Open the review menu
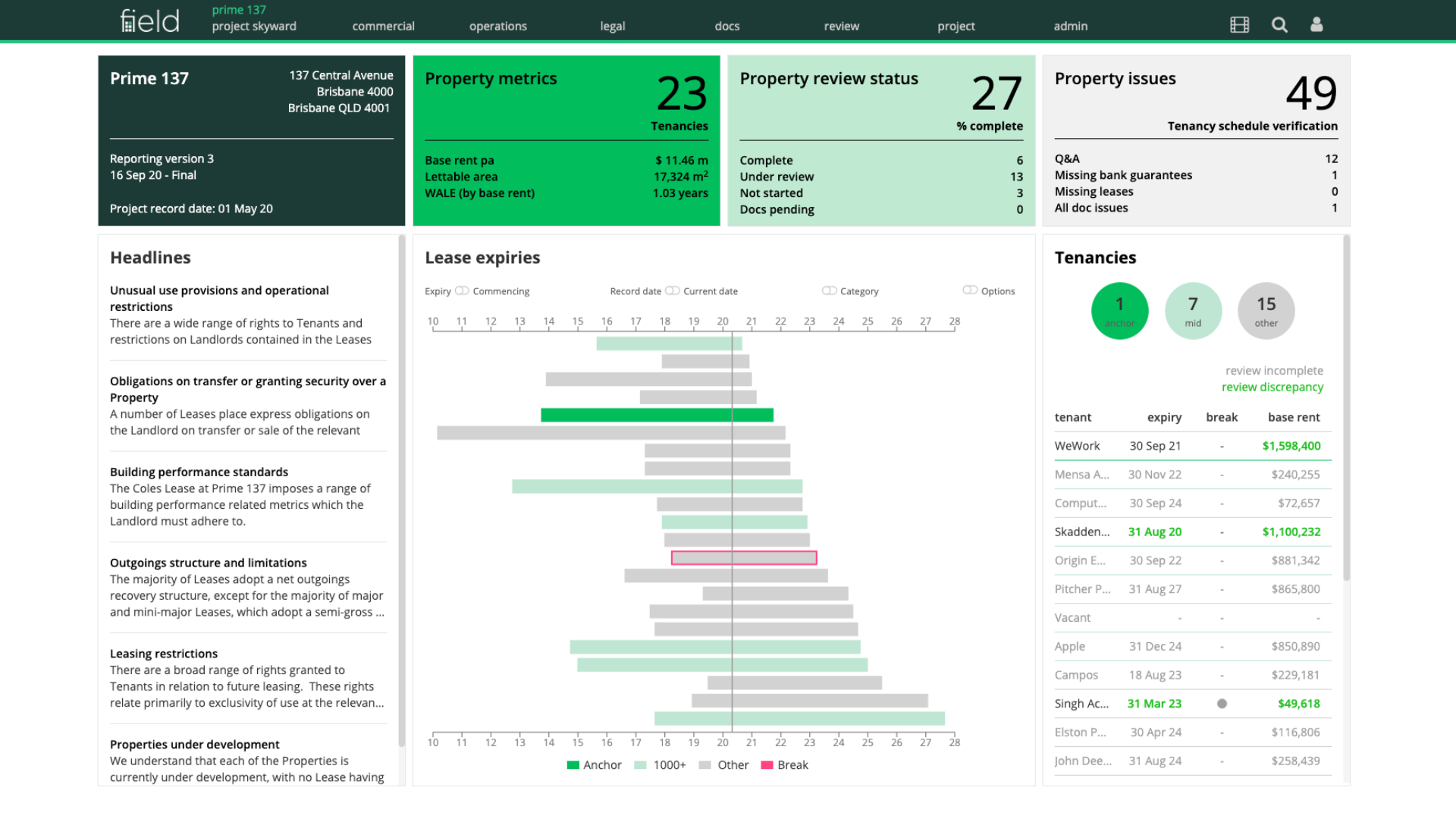Screen dimensions: 1456x819 pos(842,26)
